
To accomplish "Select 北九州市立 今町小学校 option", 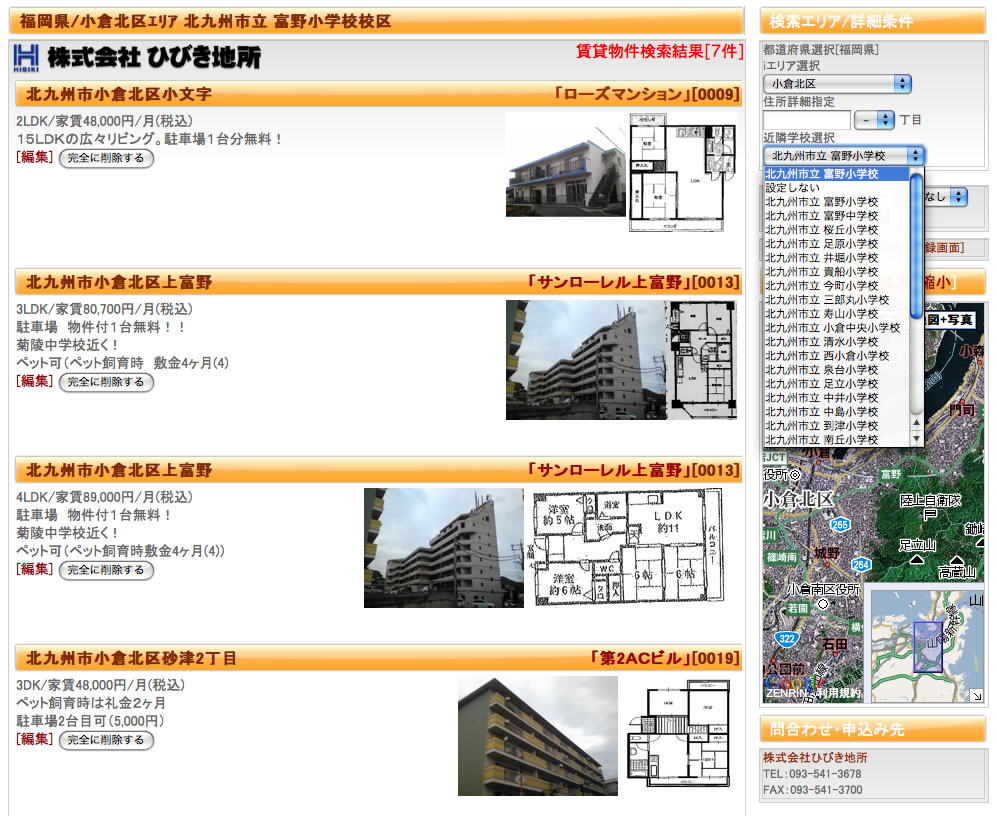I will (x=836, y=286).
